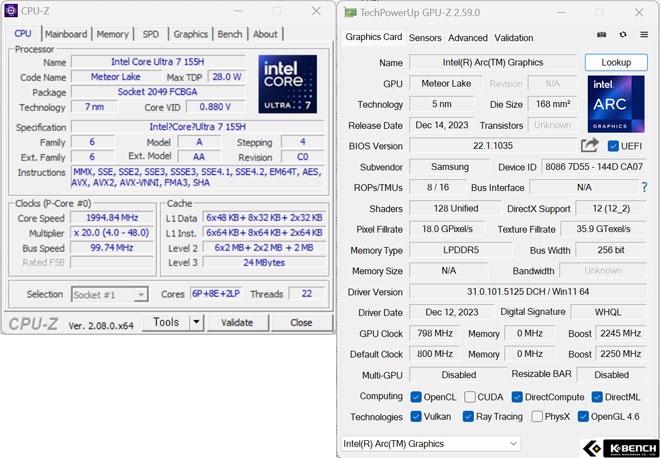Switch to the Graphics tab in CPU-Z
Viewport: 660px width, 458px height.
(191, 34)
